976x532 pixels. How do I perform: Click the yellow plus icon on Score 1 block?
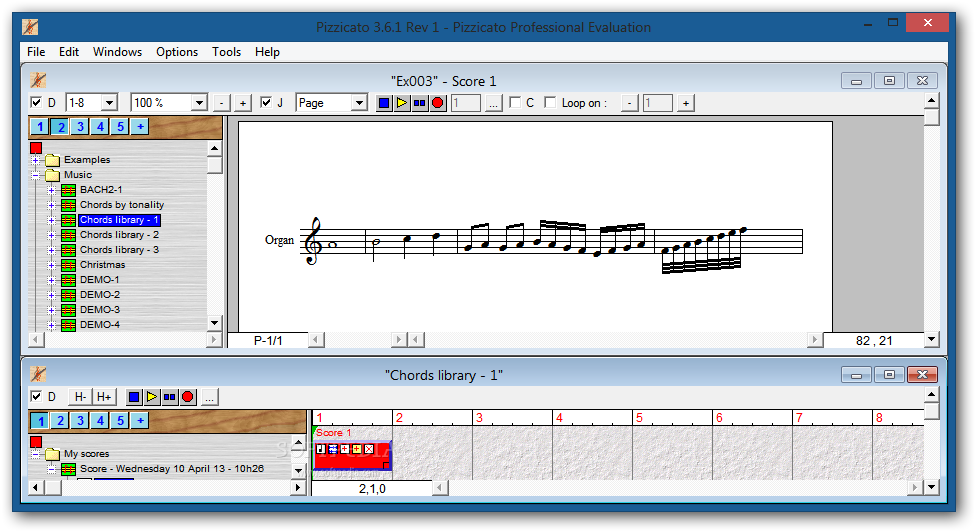tap(357, 449)
